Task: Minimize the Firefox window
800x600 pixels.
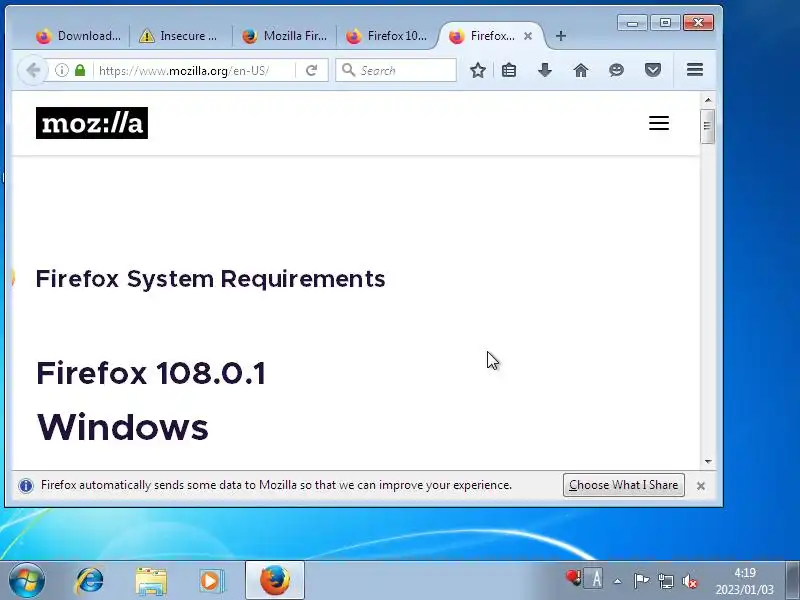Action: [632, 22]
